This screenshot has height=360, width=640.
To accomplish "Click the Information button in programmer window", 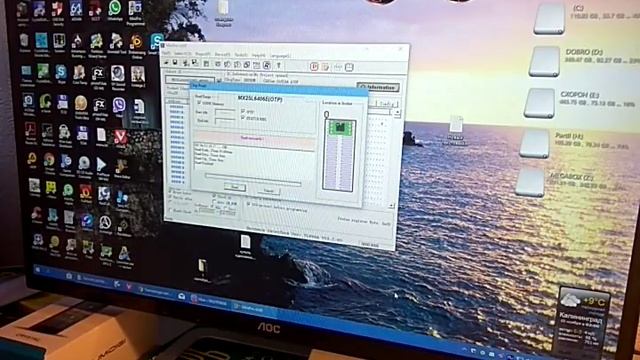I will click(378, 87).
